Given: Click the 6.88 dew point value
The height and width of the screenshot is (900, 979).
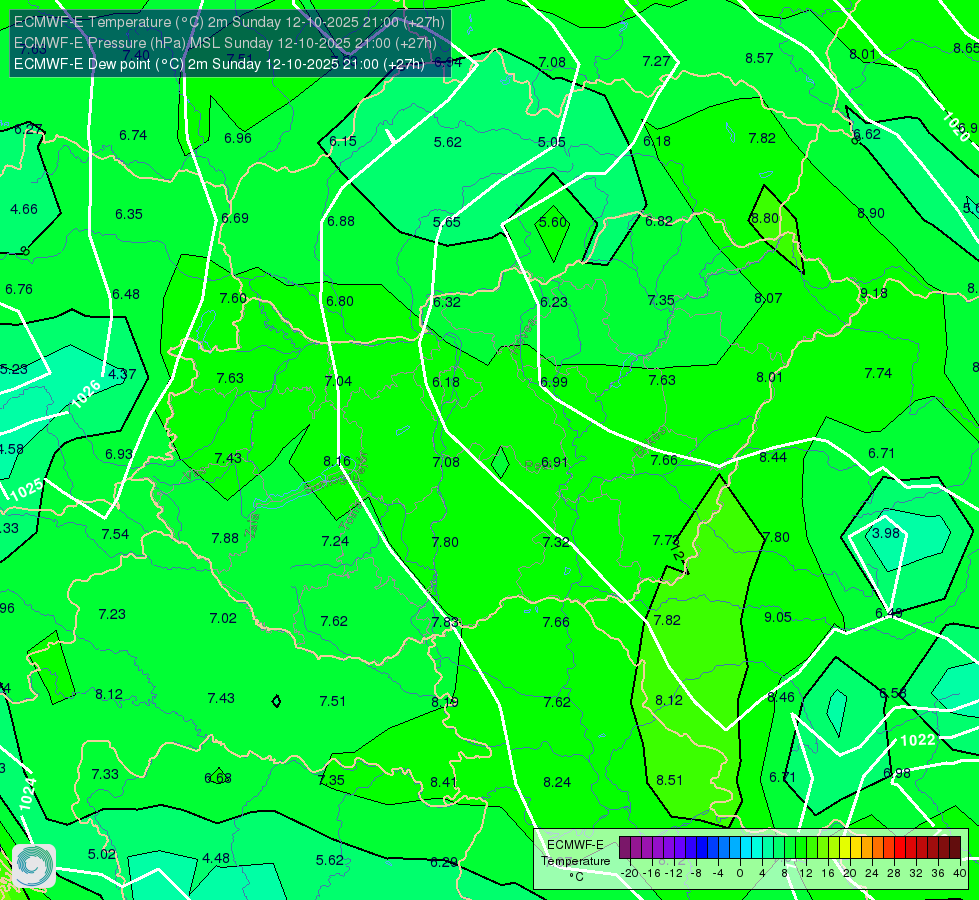Looking at the screenshot, I should [341, 221].
